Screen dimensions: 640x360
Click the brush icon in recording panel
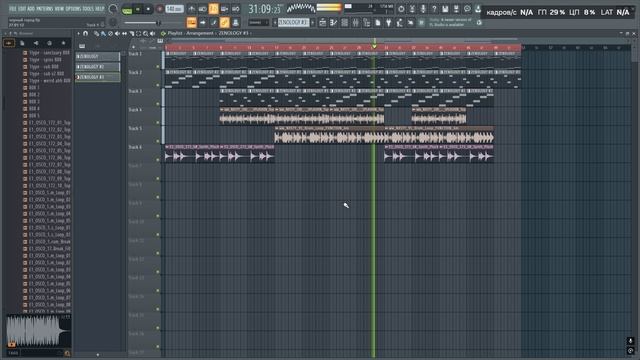(213, 22)
